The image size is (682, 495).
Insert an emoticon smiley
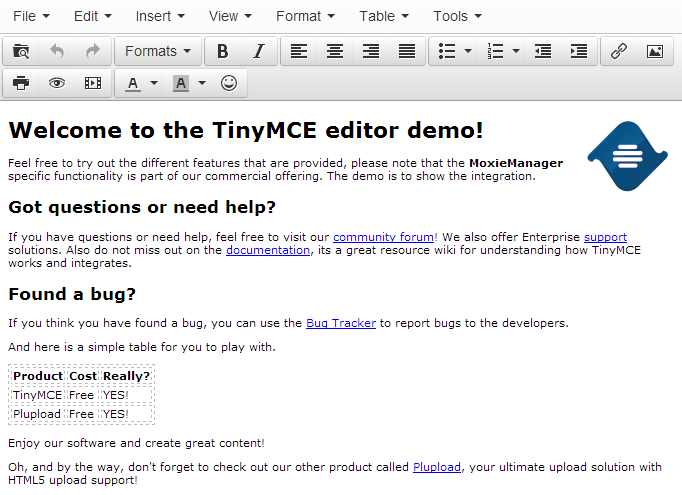(x=229, y=83)
